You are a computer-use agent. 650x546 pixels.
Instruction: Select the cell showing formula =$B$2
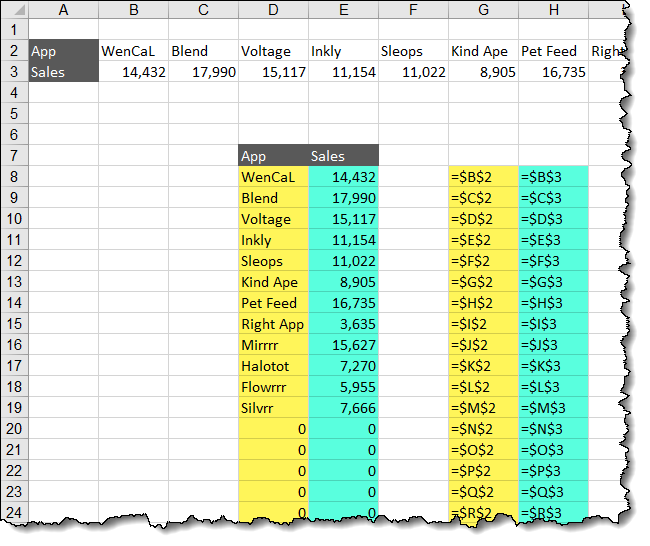coord(483,177)
